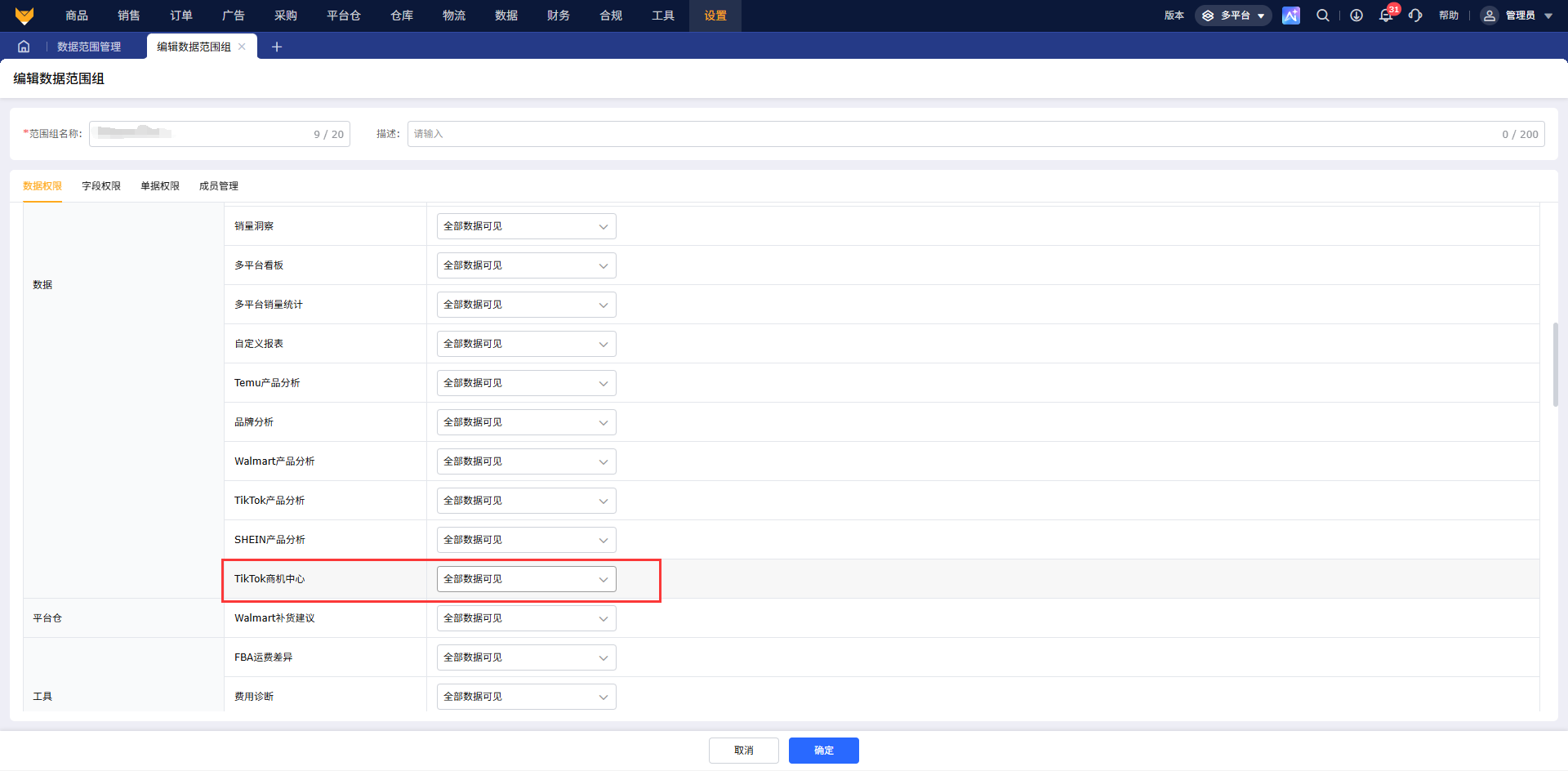Click the 平台仓 category cell in table

point(123,618)
